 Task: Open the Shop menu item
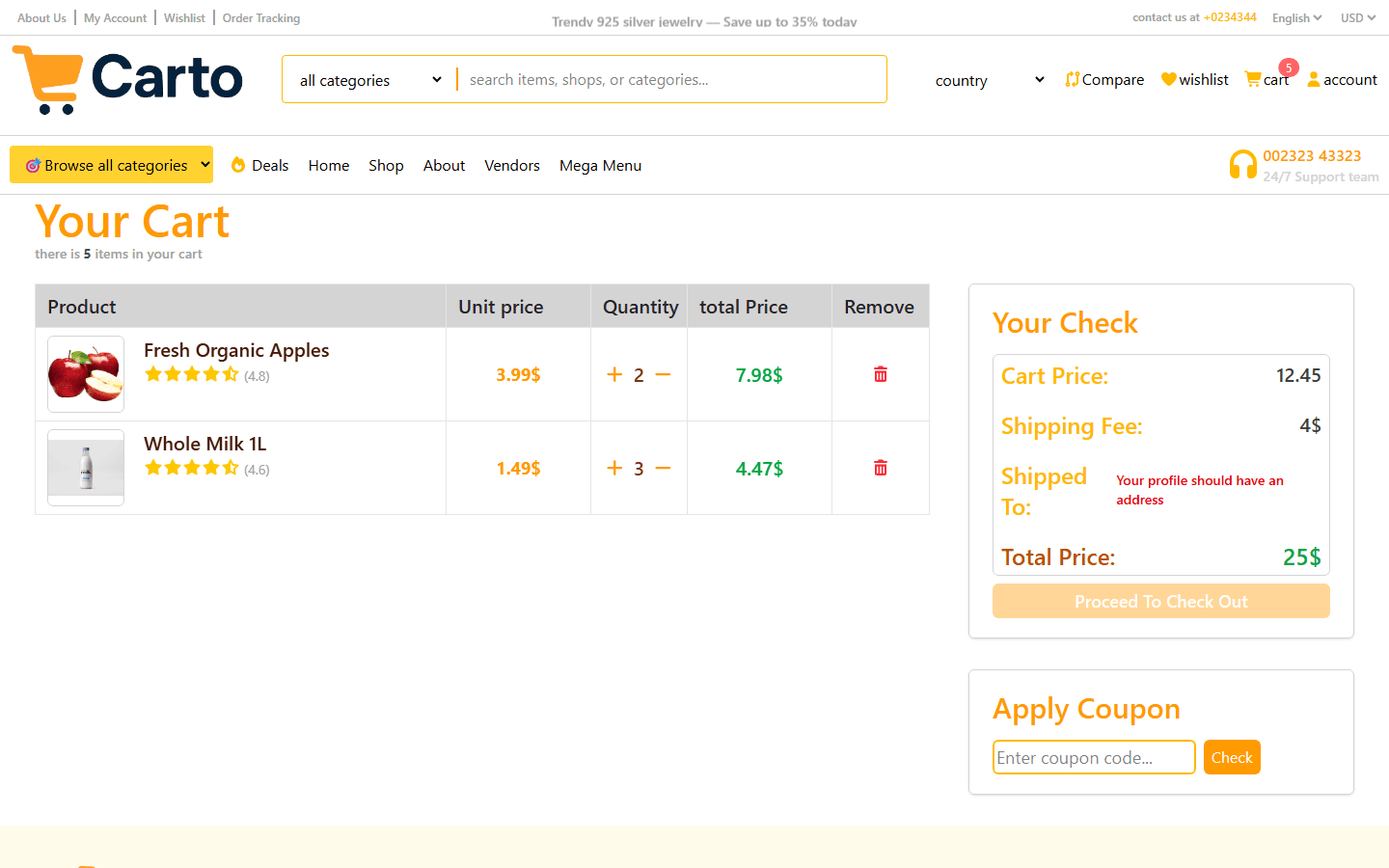point(386,165)
